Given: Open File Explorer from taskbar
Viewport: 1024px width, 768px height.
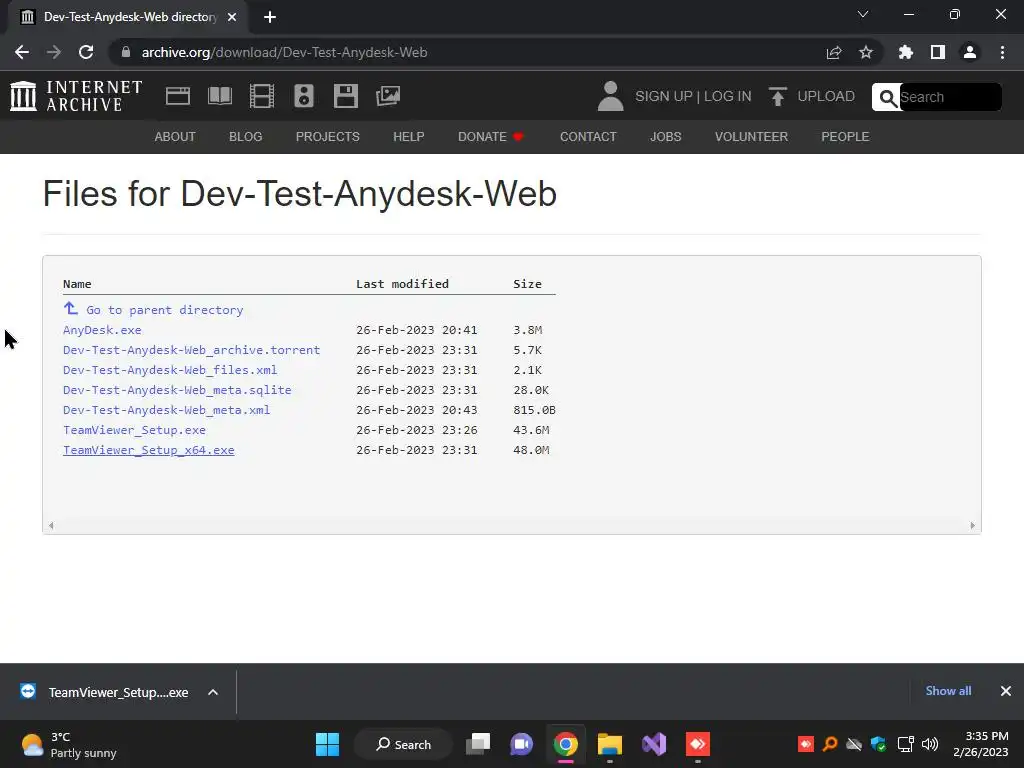Looking at the screenshot, I should click(609, 744).
